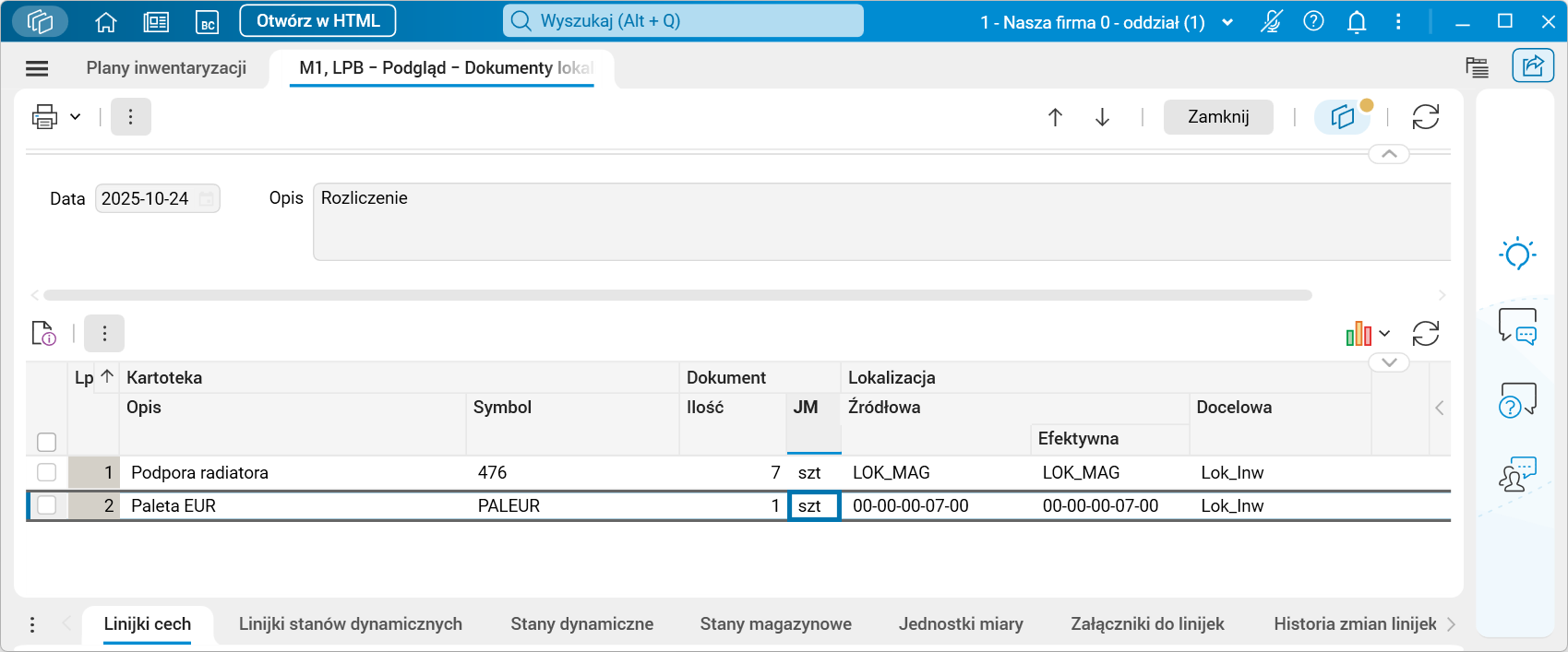Open the title bar three-dot menu
Image resolution: width=1568 pixels, height=652 pixels.
[1398, 21]
